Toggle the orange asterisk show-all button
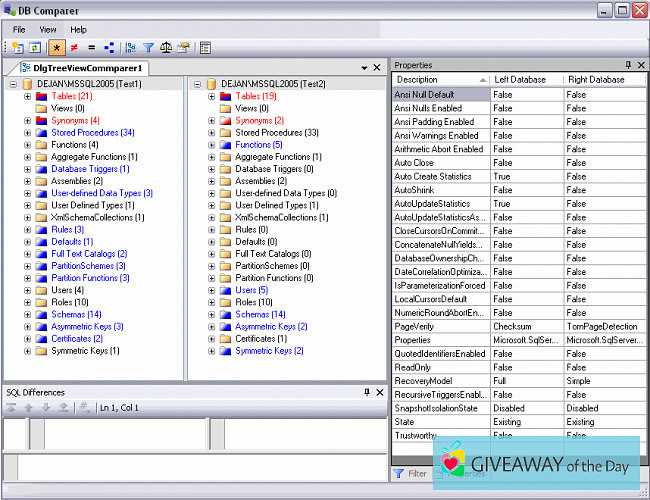This screenshot has width=650, height=500. pos(56,47)
